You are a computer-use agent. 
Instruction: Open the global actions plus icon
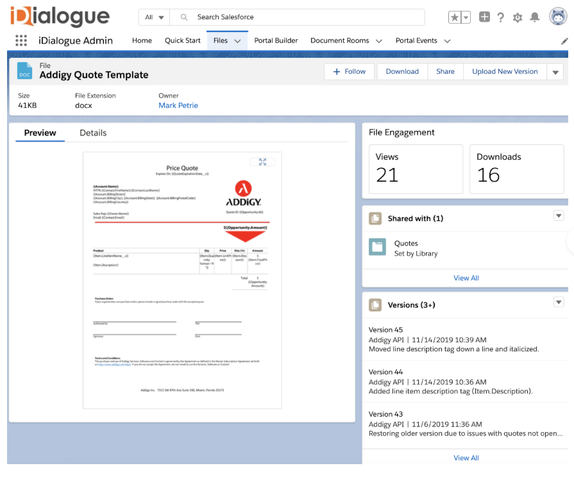(x=484, y=17)
